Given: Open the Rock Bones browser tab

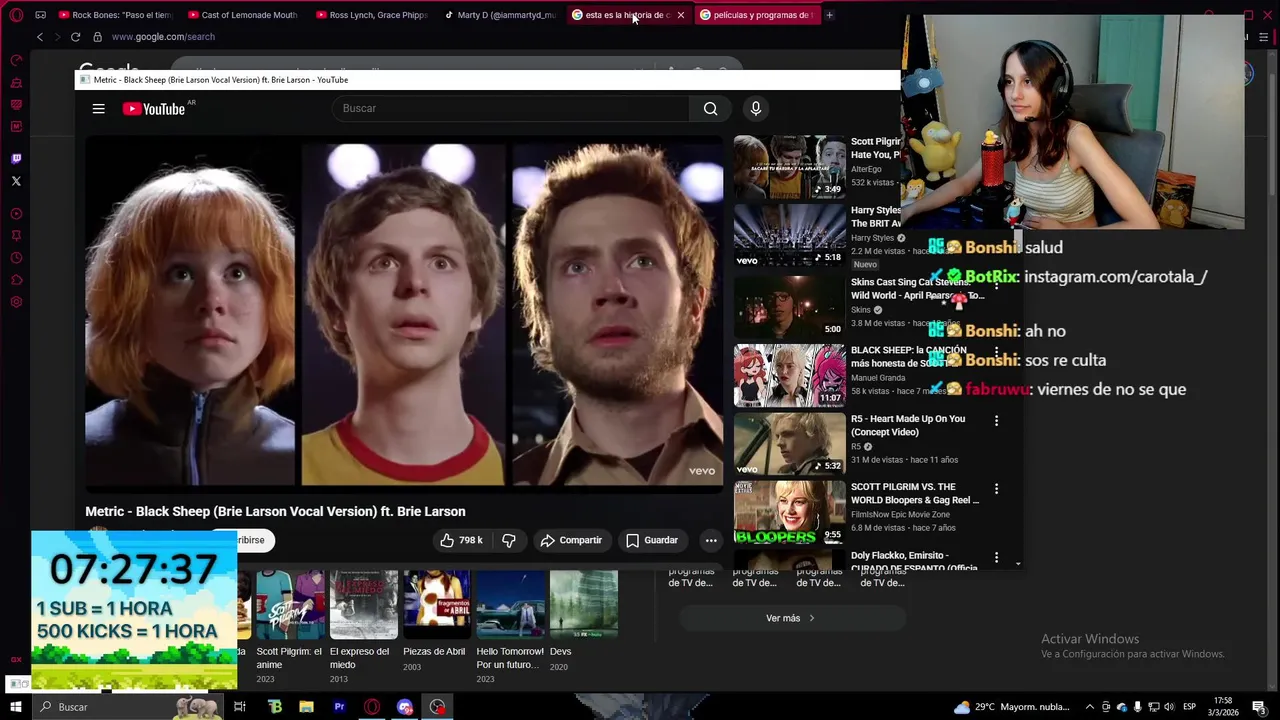Looking at the screenshot, I should pos(115,15).
